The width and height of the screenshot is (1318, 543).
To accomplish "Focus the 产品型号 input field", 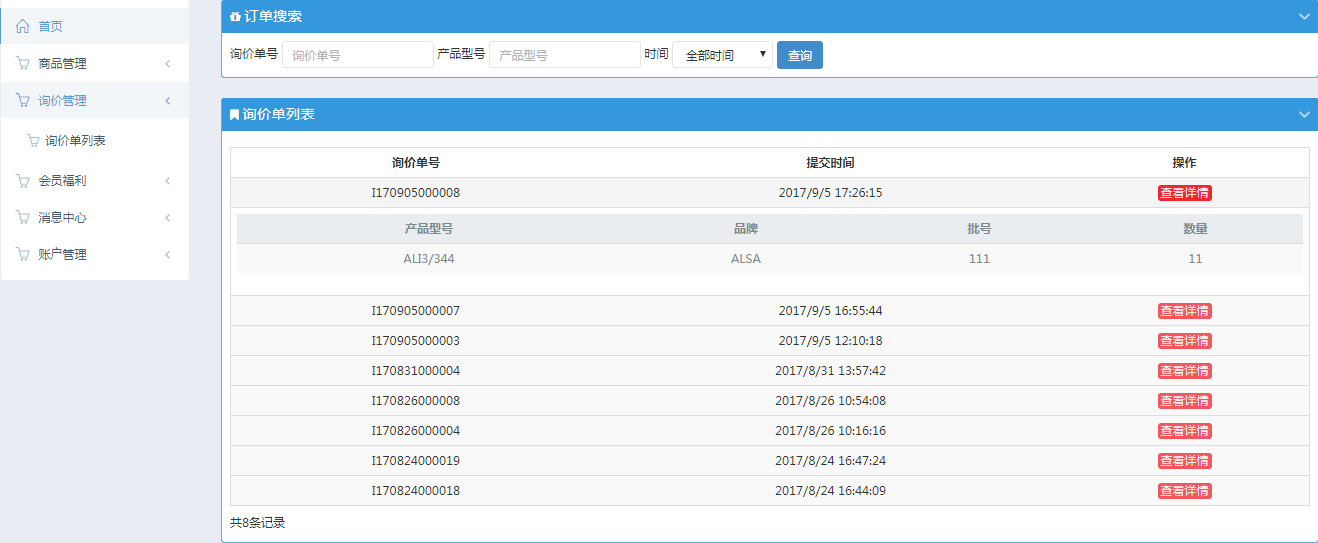I will point(564,55).
